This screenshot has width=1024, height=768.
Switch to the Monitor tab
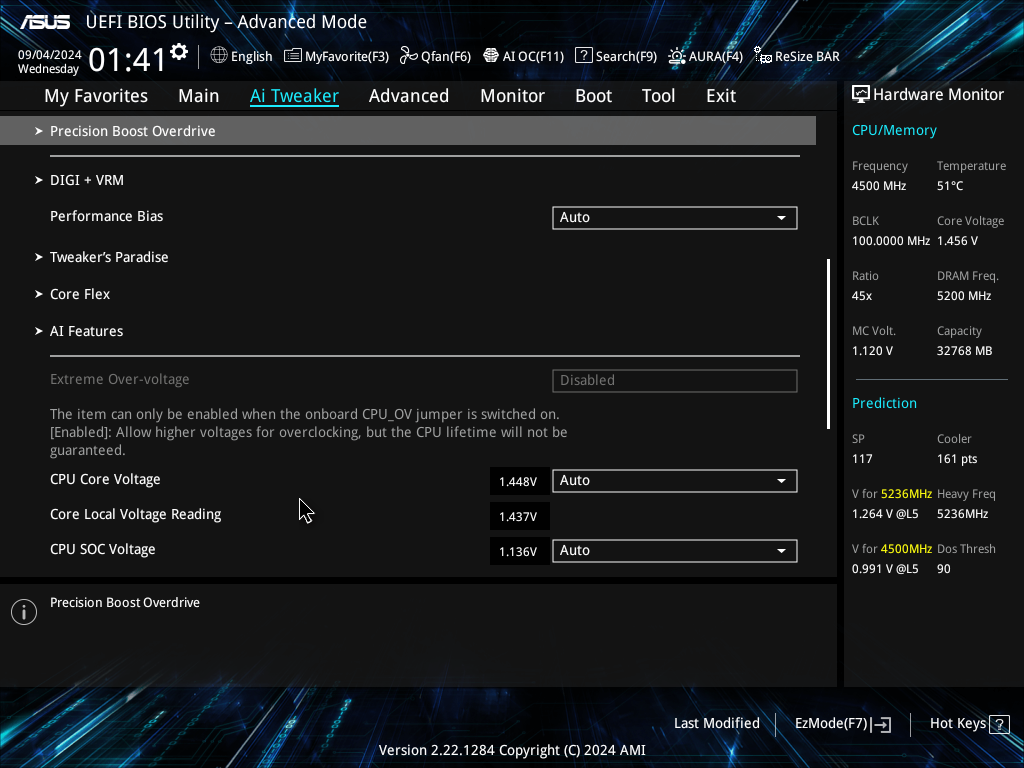513,96
